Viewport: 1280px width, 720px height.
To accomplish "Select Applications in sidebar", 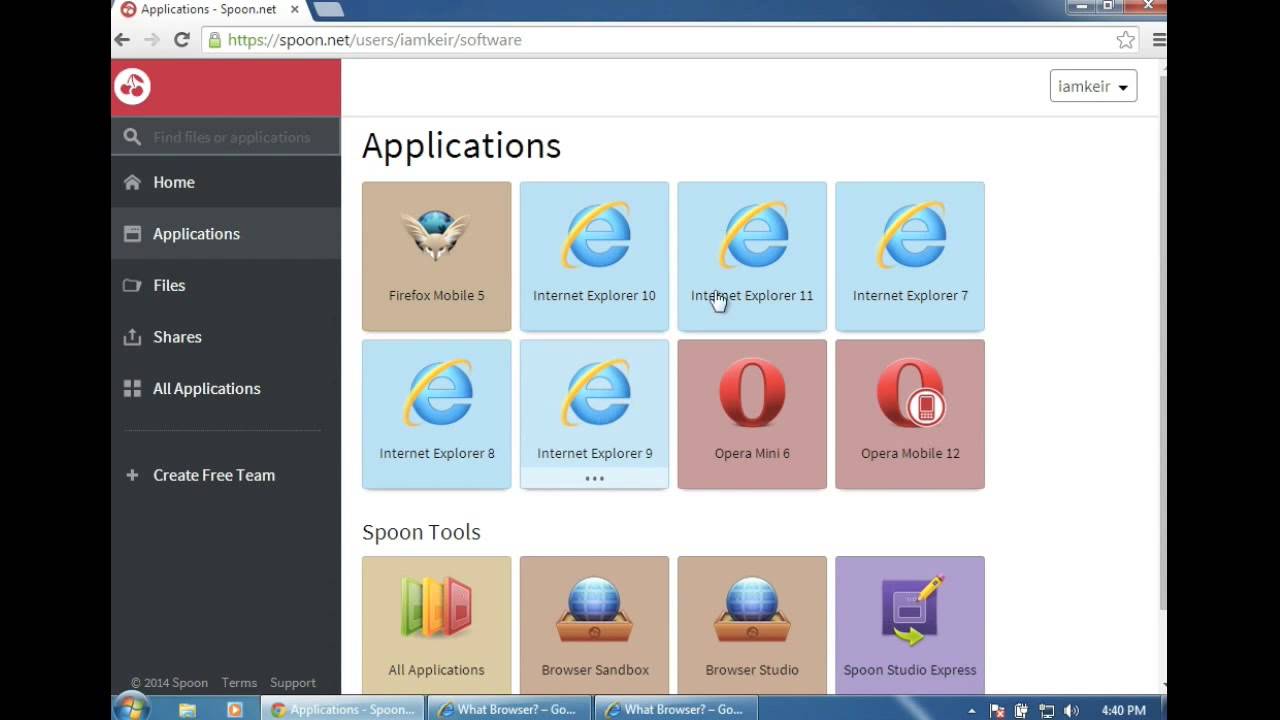I will pyautogui.click(x=226, y=234).
